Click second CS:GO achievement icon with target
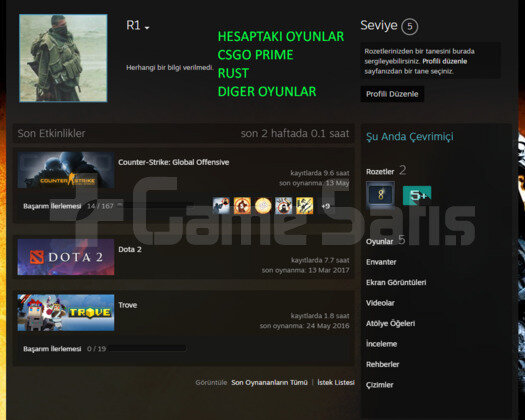525x420 pixels. point(242,206)
